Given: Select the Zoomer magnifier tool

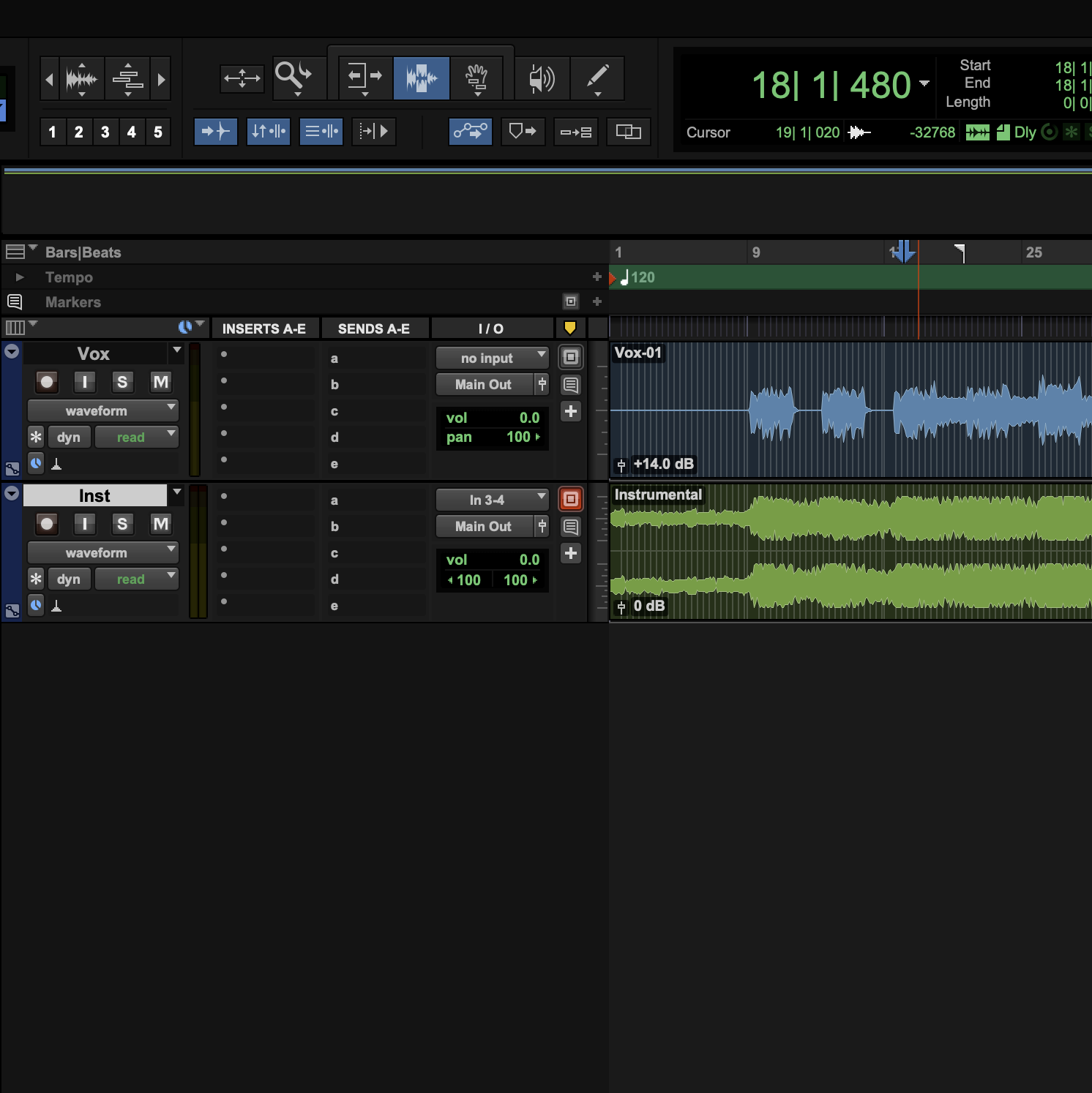Looking at the screenshot, I should click(293, 76).
